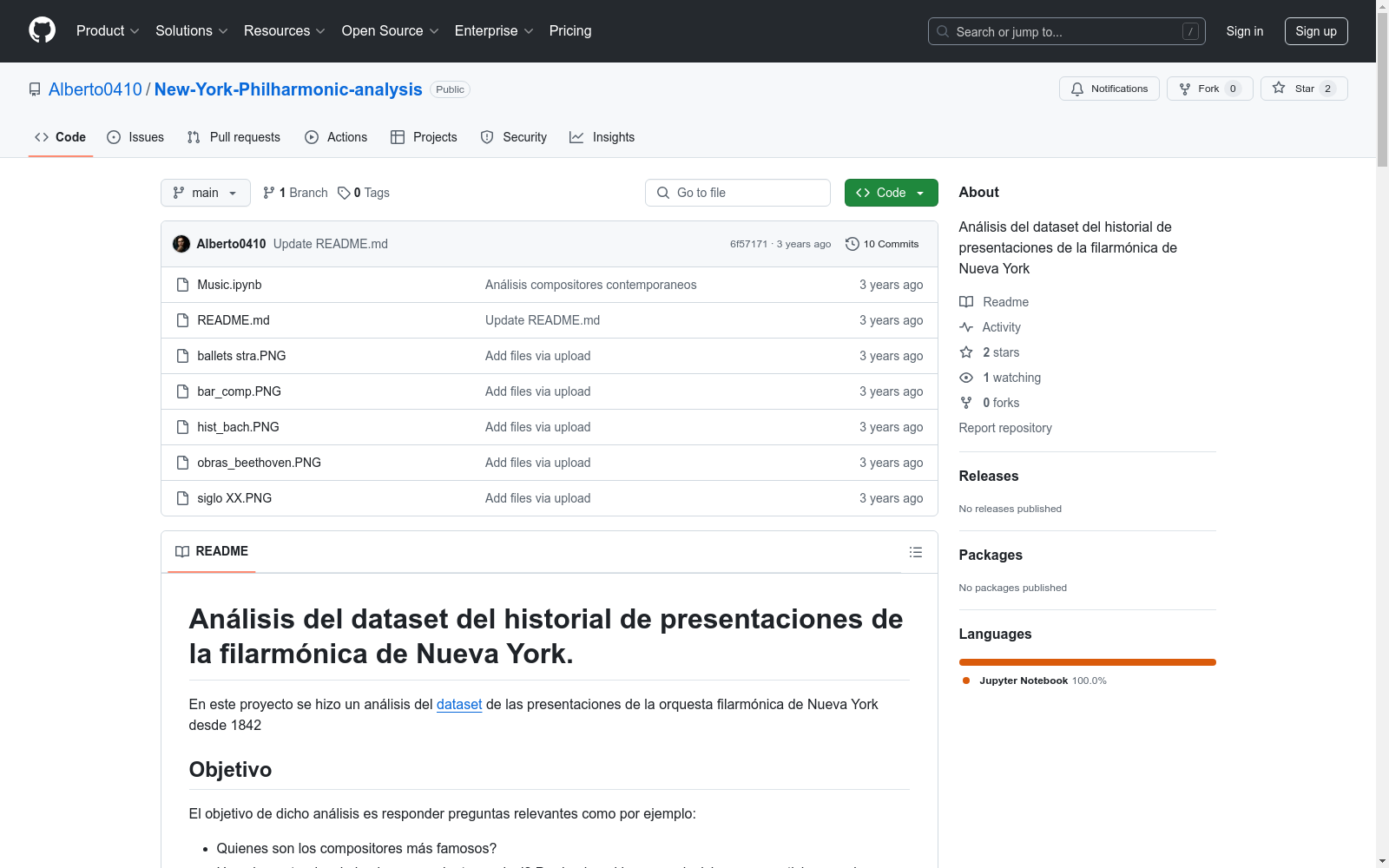Click the Packages heading

pos(991,555)
